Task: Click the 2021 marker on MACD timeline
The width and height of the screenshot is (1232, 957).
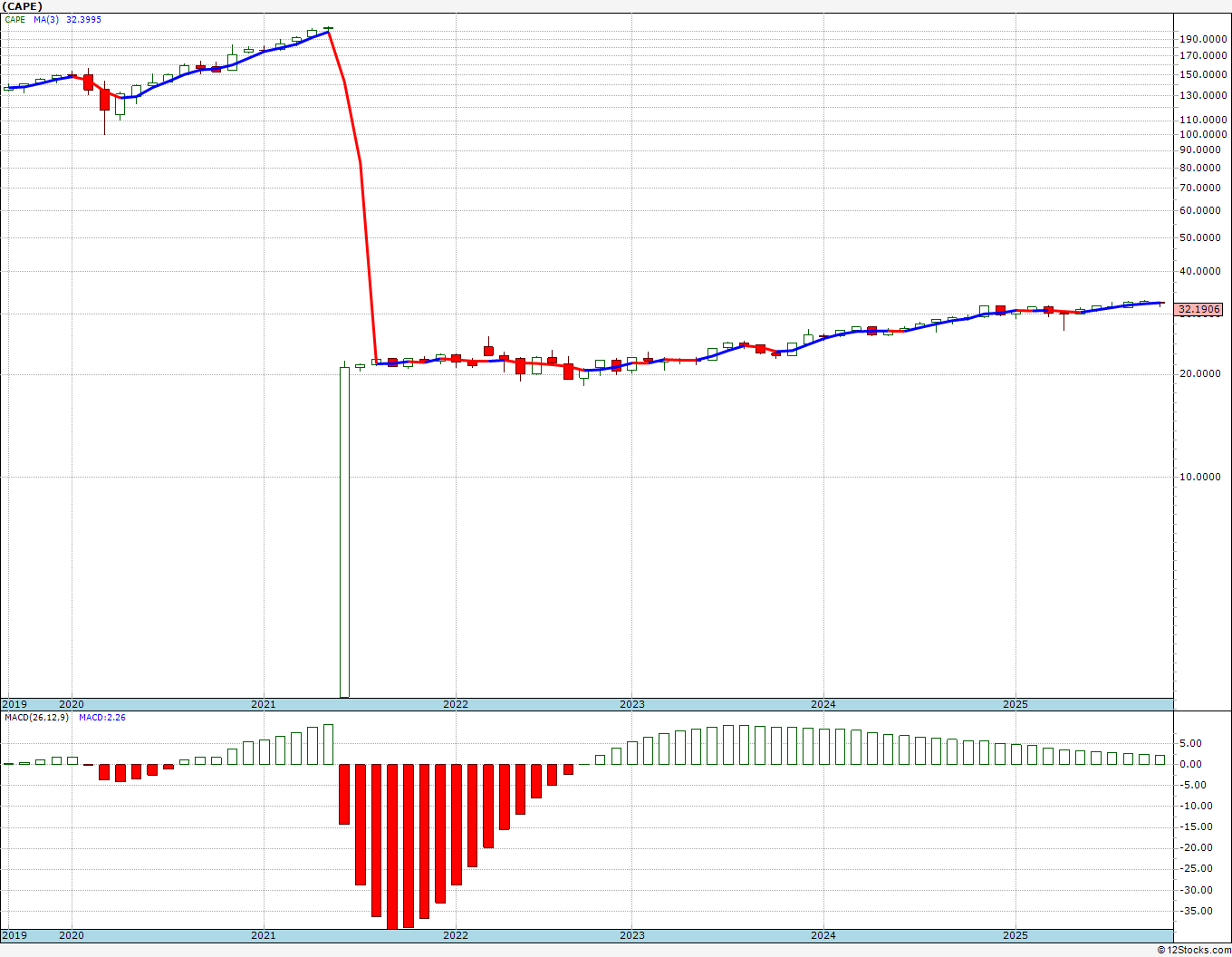Action: coord(264,935)
